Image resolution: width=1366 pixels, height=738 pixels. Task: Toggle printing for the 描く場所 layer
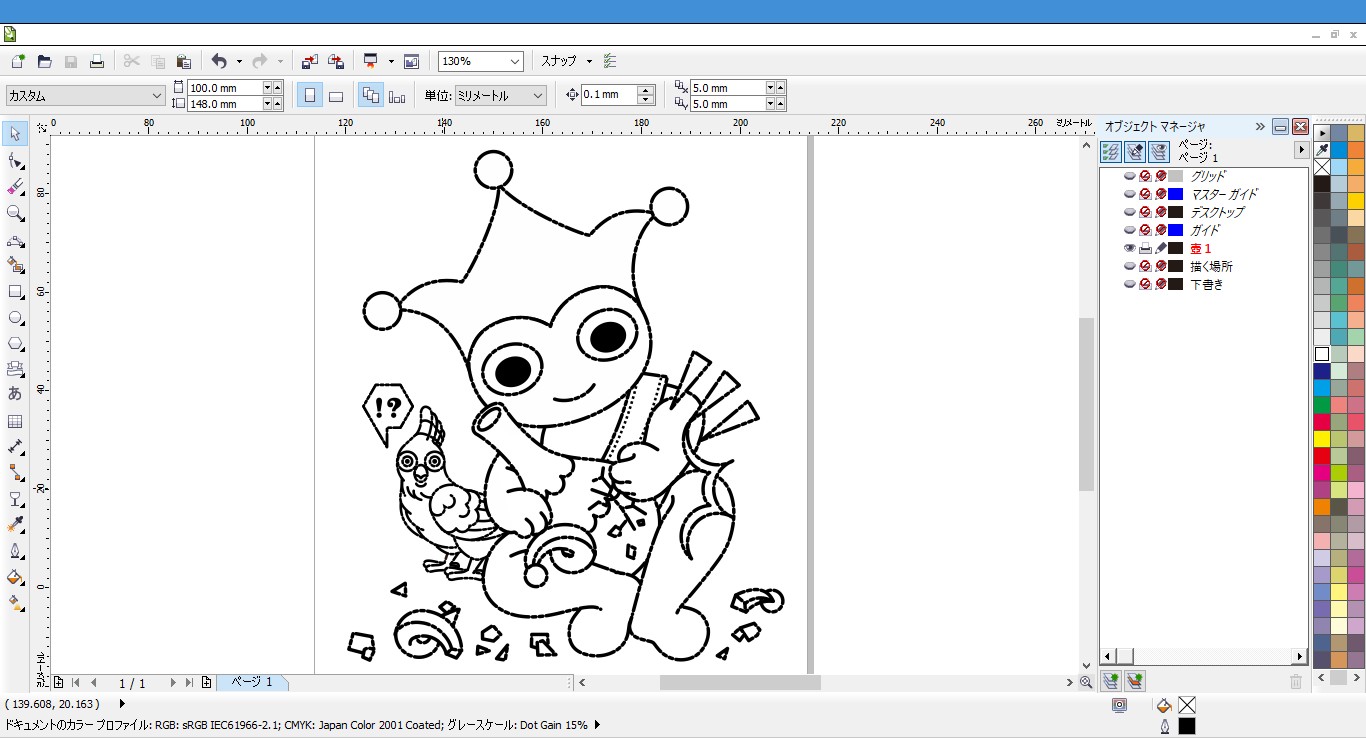[1145, 266]
